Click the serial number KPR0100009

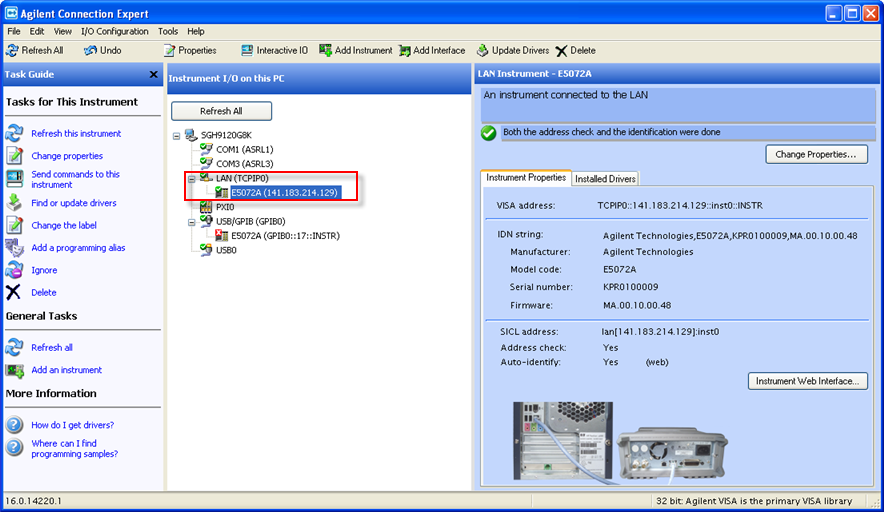pyautogui.click(x=630, y=287)
